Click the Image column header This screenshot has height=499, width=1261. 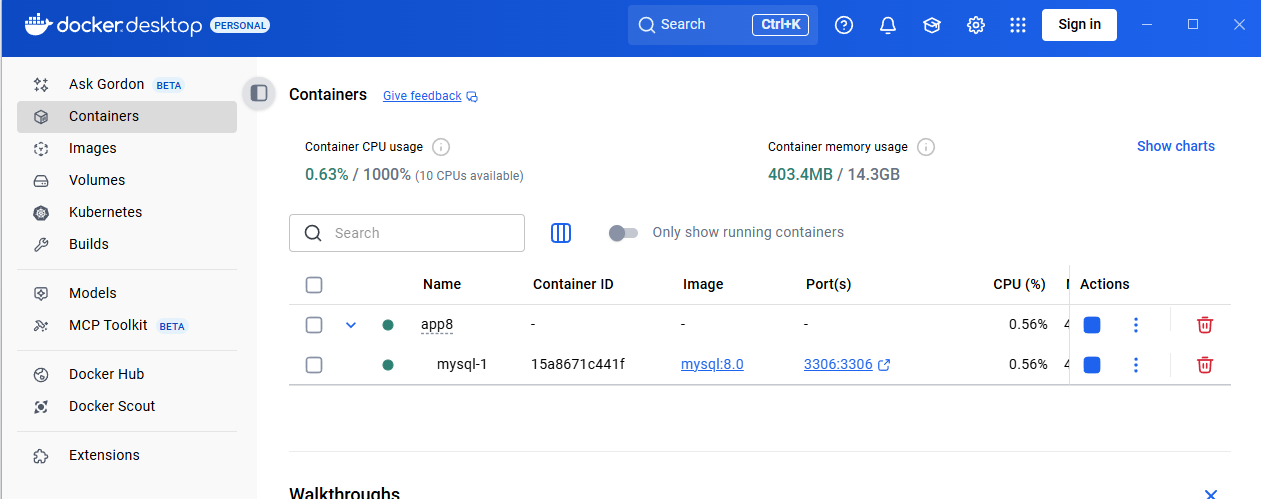(703, 284)
